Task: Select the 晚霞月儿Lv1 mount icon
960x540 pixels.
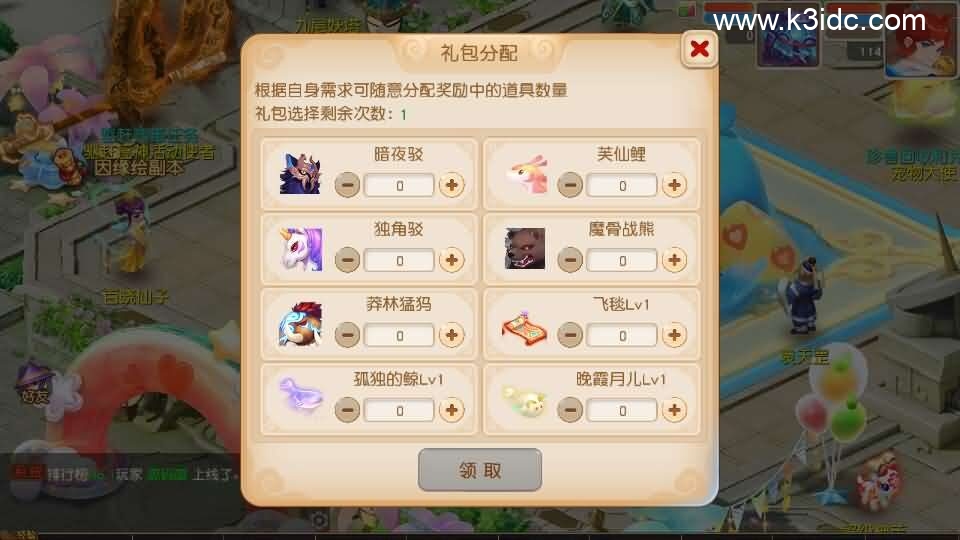Action: [524, 400]
